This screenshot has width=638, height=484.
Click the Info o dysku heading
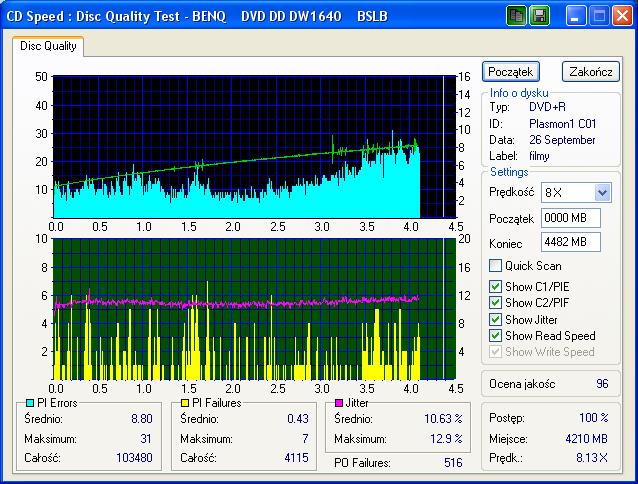point(519,93)
